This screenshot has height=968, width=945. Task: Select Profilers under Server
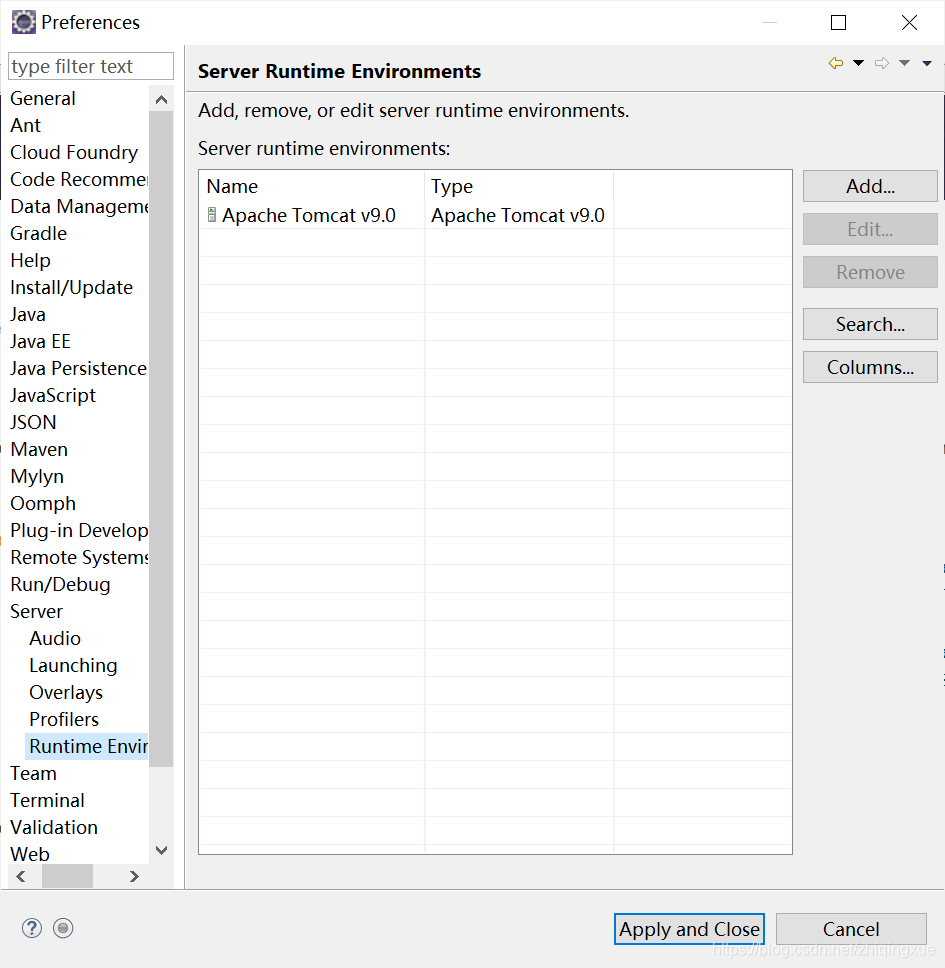[x=64, y=719]
